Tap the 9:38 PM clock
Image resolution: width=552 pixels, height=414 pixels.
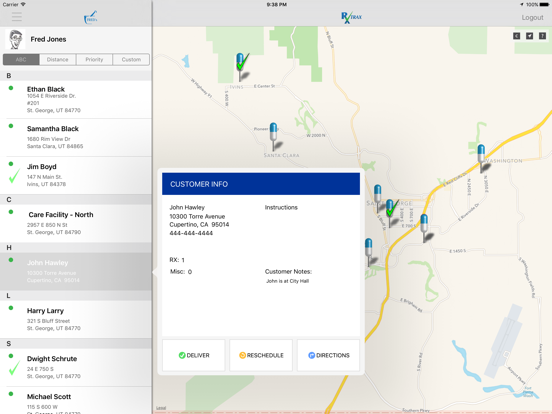click(276, 5)
